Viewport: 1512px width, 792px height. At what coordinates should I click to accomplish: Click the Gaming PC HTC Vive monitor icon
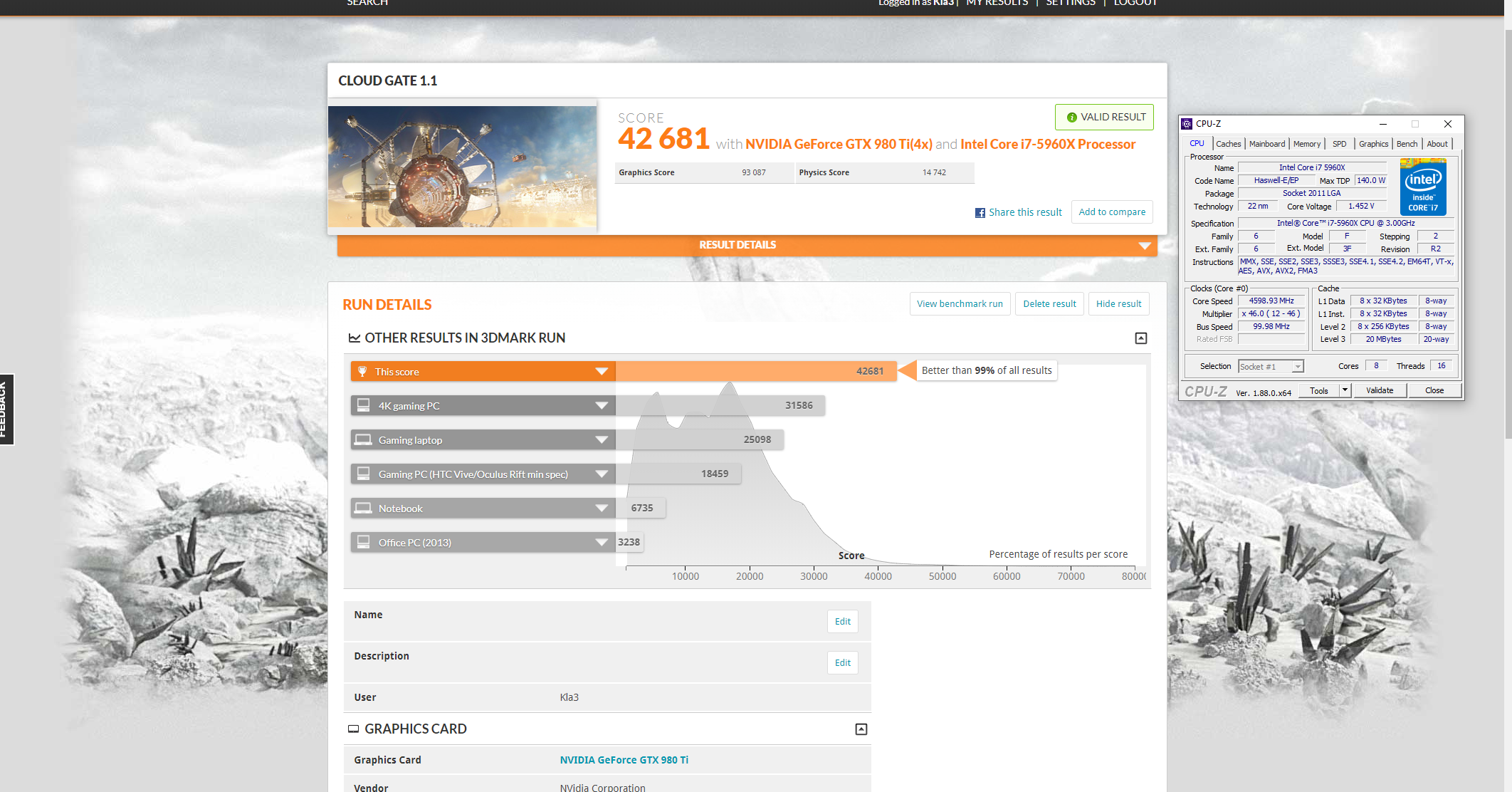363,474
